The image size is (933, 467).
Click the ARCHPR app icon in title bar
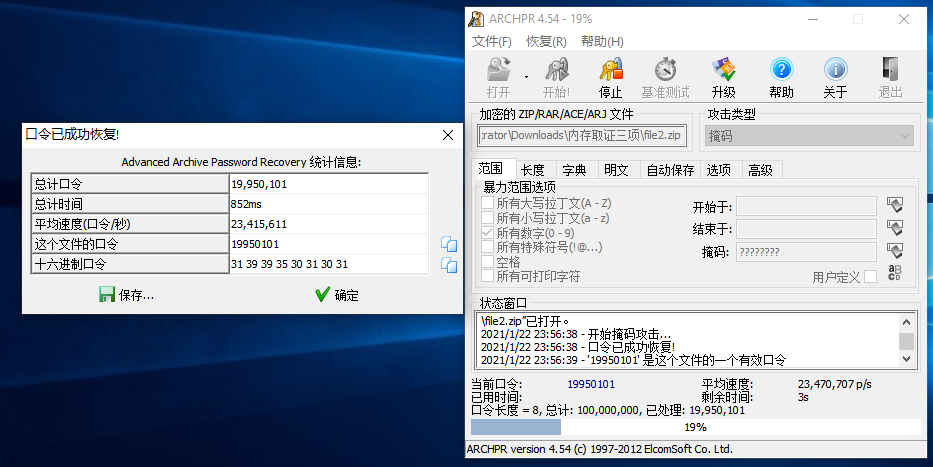(x=476, y=19)
